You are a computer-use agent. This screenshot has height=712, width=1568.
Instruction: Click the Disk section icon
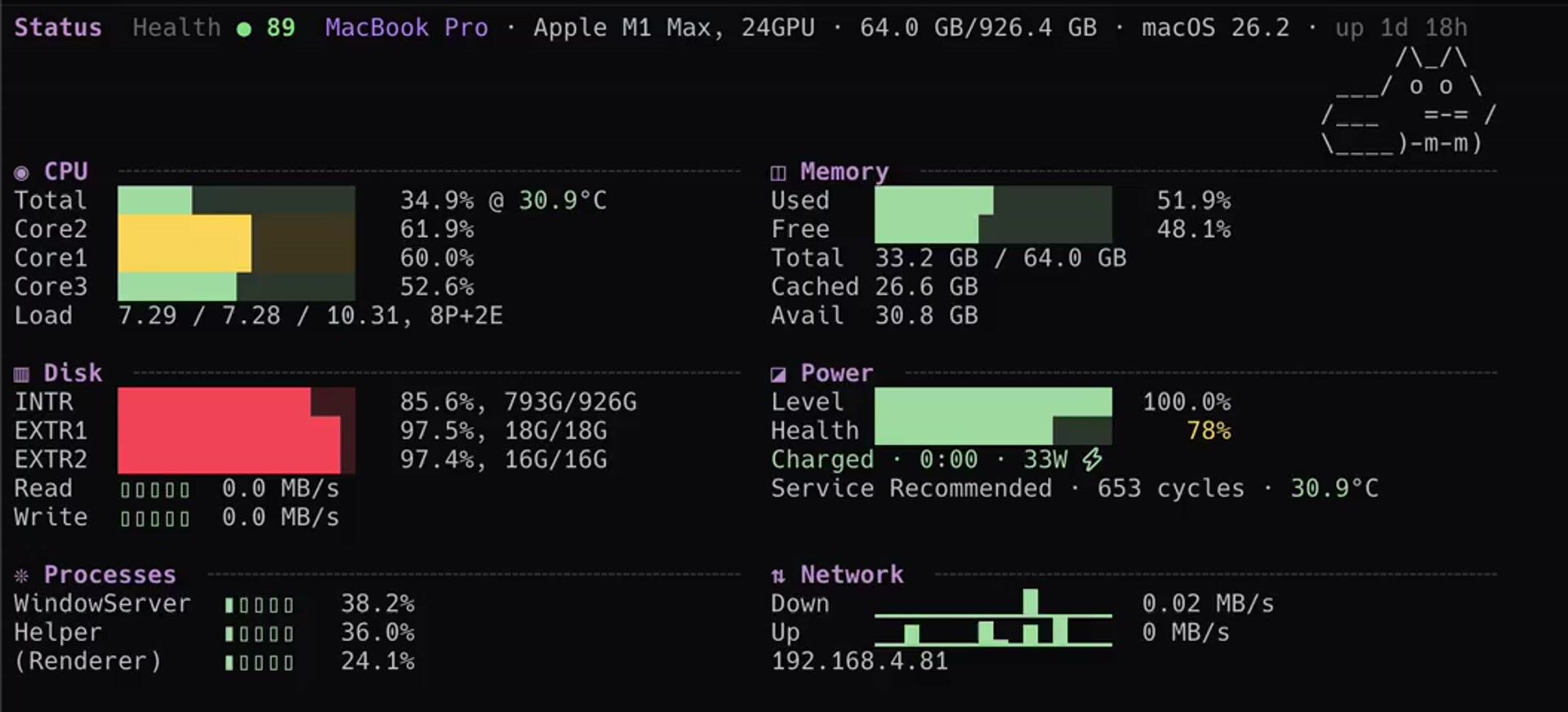21,375
